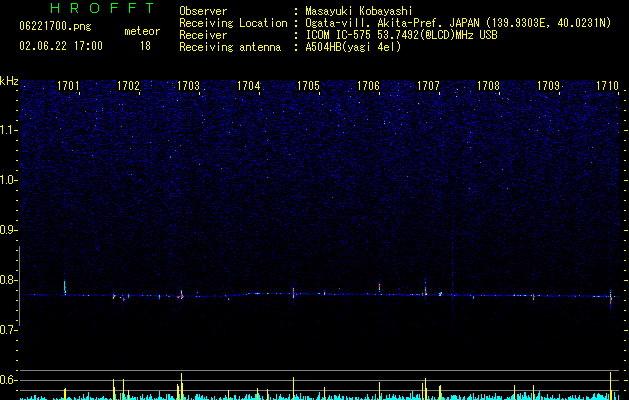629x400 pixels.
Task: Select the meteor count value 18
Action: click(145, 46)
